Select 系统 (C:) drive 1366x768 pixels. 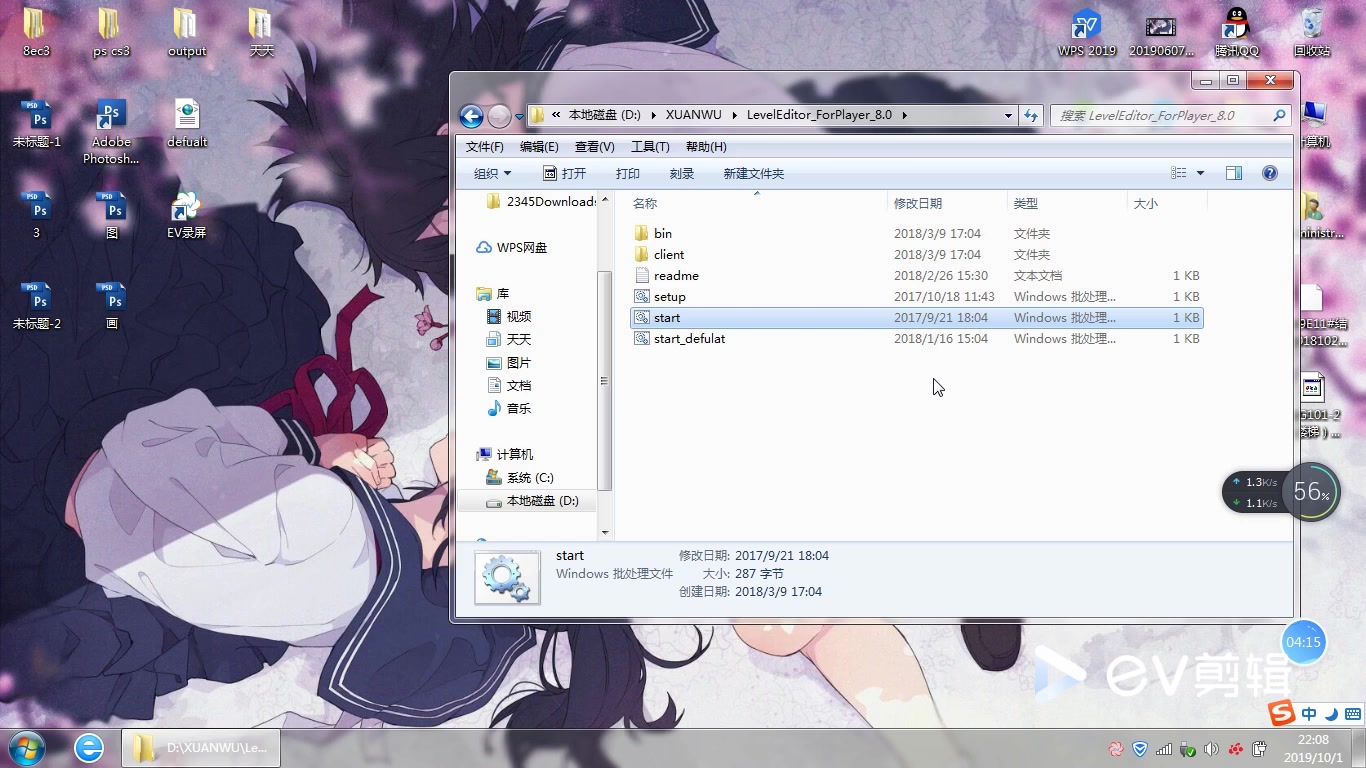tap(519, 478)
